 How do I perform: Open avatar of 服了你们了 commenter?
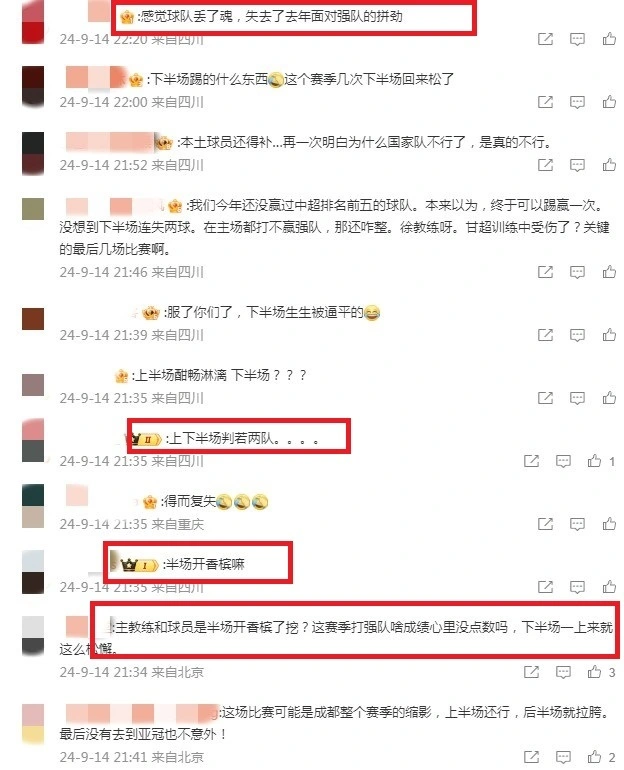click(x=33, y=319)
